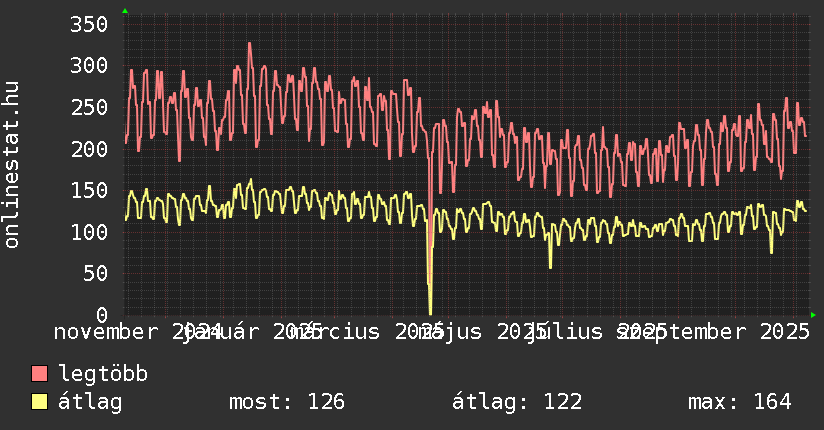This screenshot has height=430, width=824.
Task: Click the highest peak of the red line
Action: [249, 43]
